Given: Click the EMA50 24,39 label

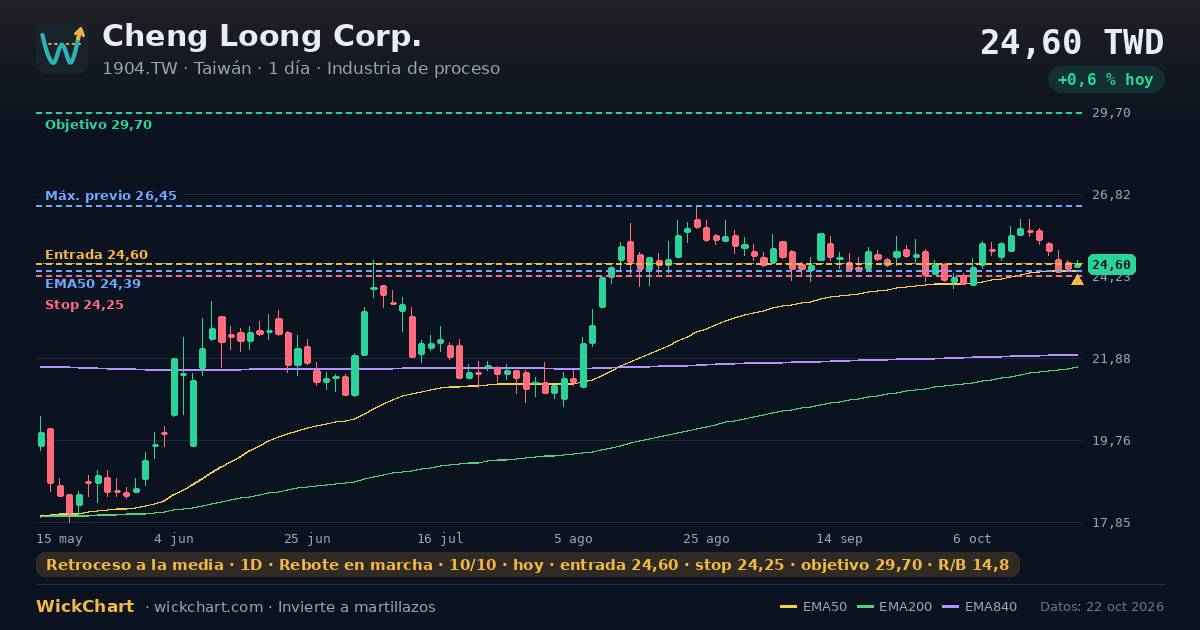Looking at the screenshot, I should (x=93, y=284).
